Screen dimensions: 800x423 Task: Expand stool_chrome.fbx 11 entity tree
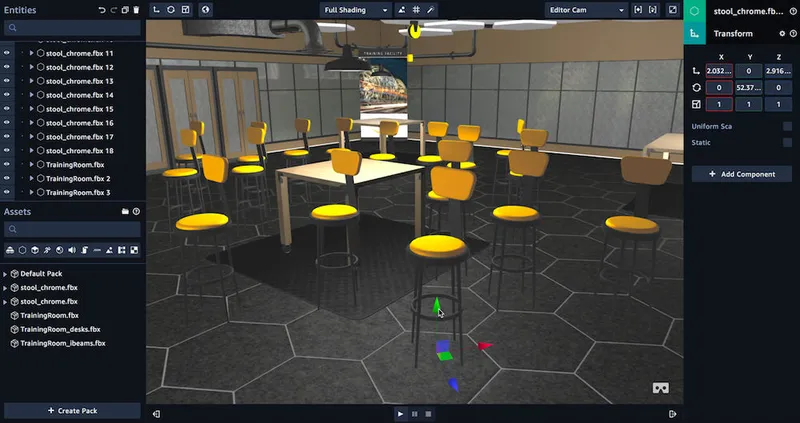click(32, 53)
